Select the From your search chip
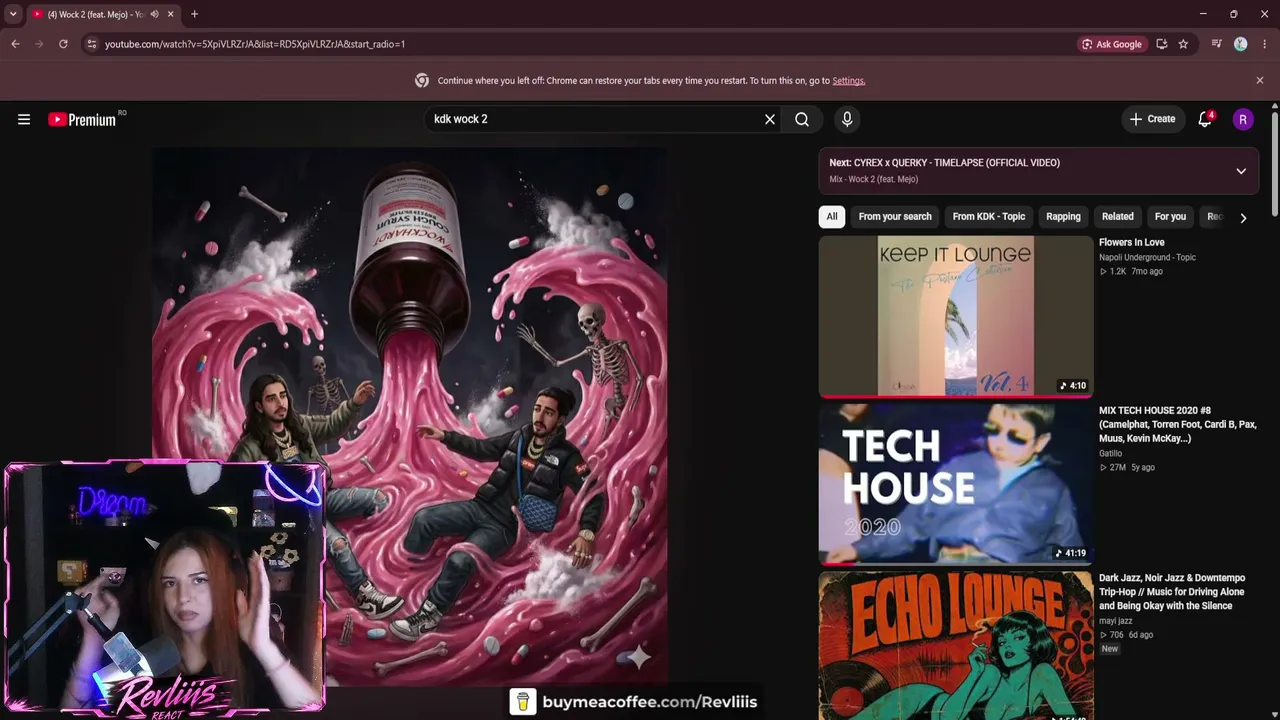1280x720 pixels. point(895,216)
